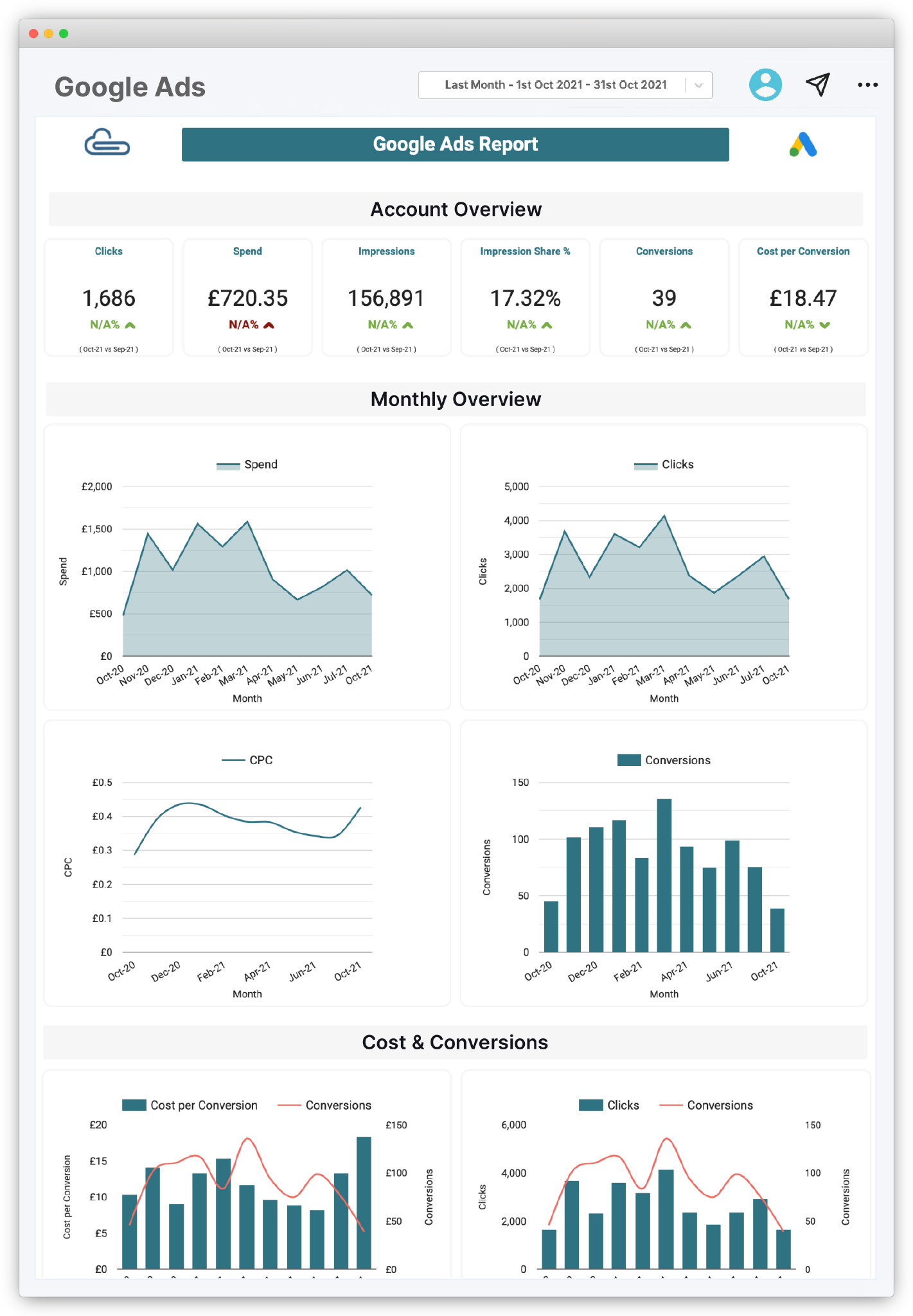The height and width of the screenshot is (1316, 913).
Task: Select the Cost per Conversion value £18.47
Action: tap(803, 298)
